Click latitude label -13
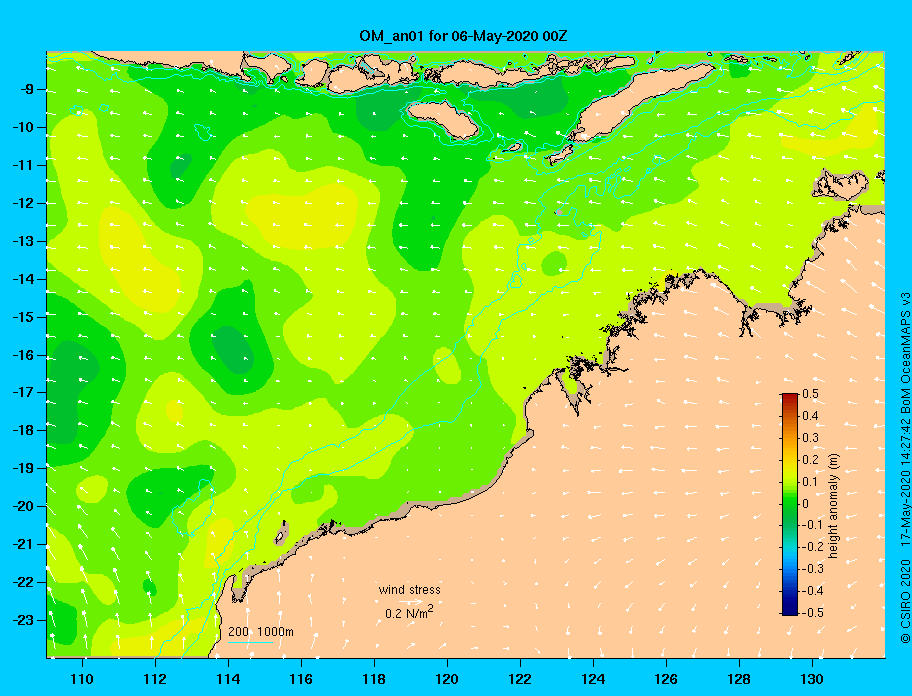Image resolution: width=912 pixels, height=696 pixels. (x=24, y=241)
